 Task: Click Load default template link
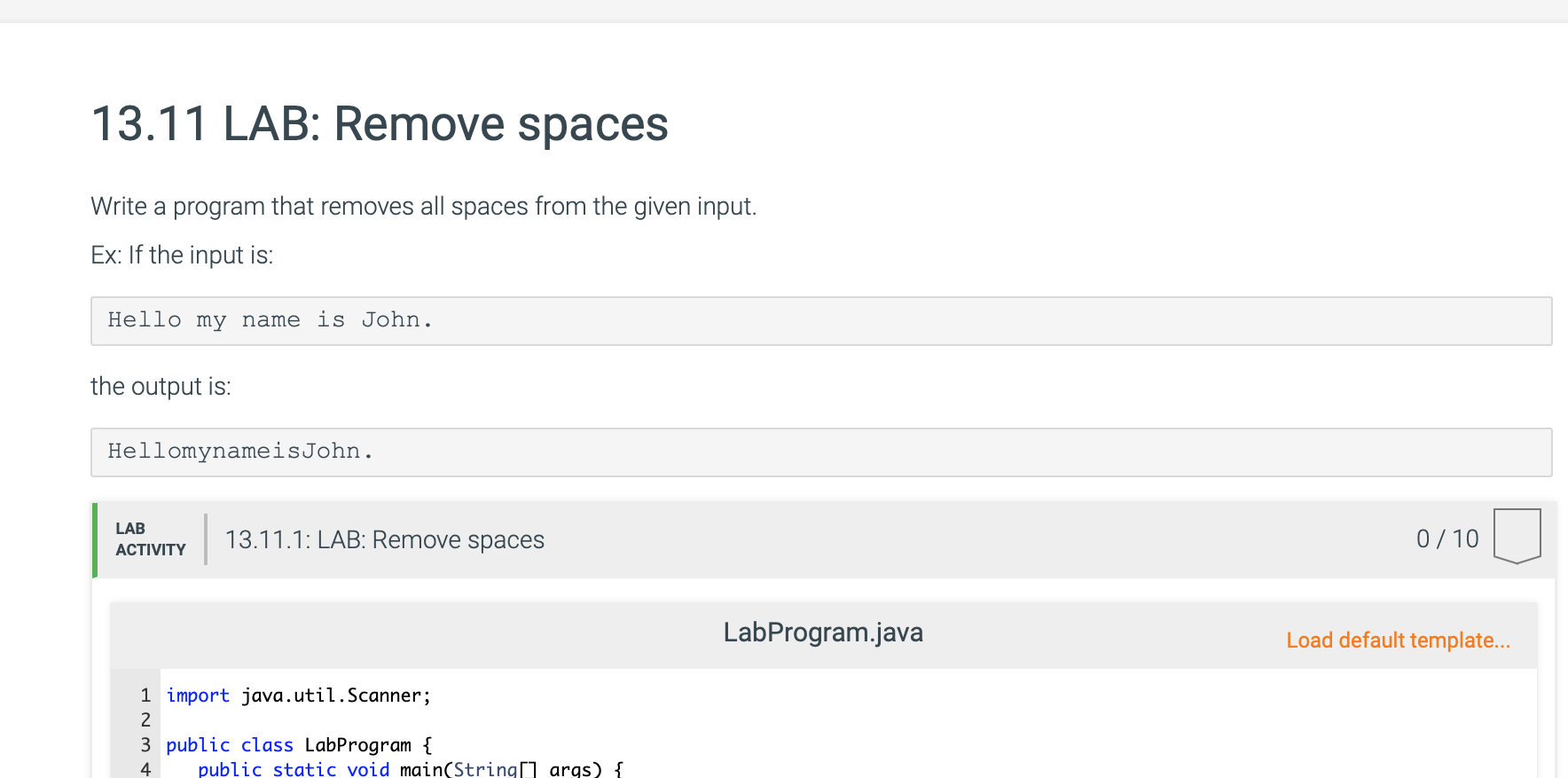tap(1398, 640)
